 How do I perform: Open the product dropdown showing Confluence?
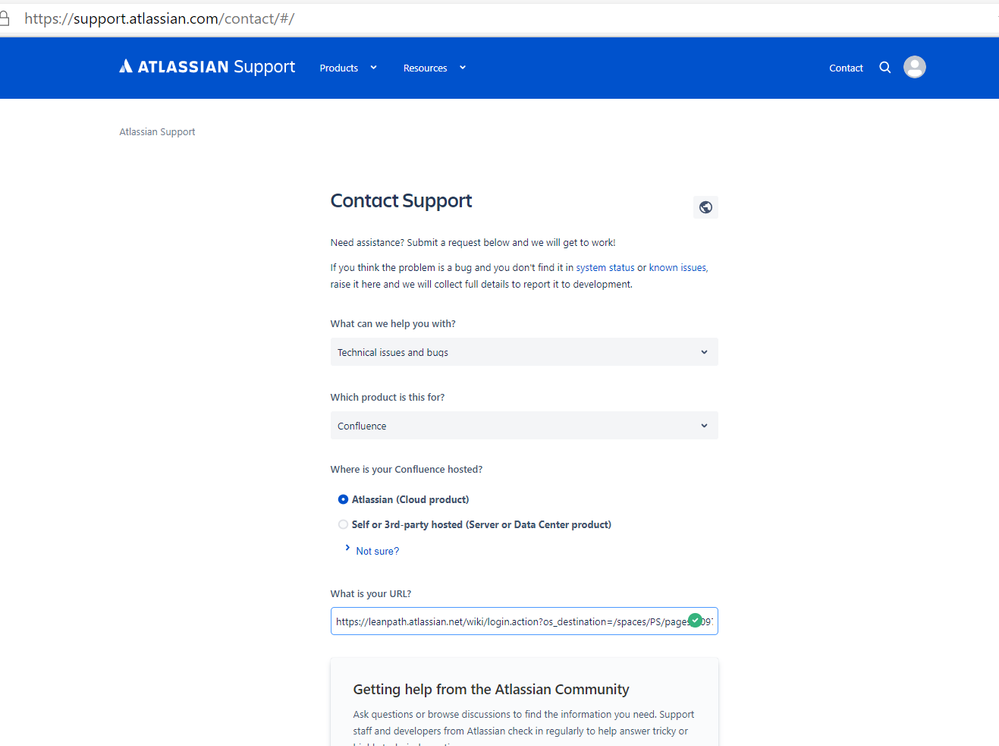524,426
